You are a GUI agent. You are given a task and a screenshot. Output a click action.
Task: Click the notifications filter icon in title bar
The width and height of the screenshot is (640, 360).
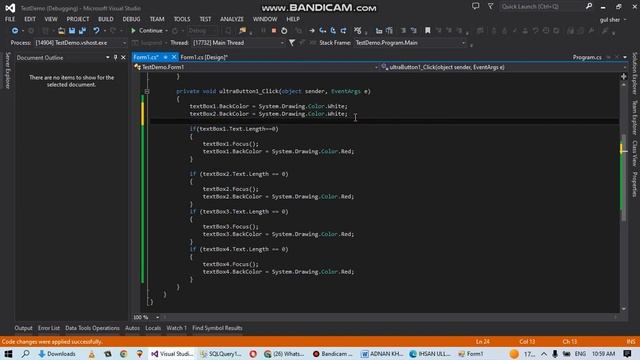pos(491,6)
